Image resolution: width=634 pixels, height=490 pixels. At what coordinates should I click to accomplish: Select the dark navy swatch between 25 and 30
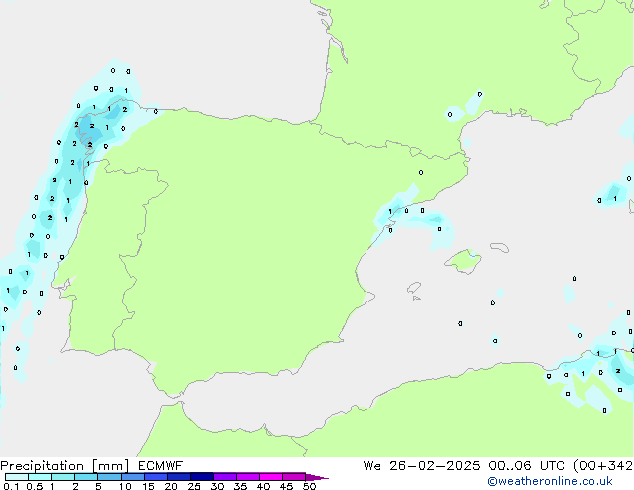203,477
